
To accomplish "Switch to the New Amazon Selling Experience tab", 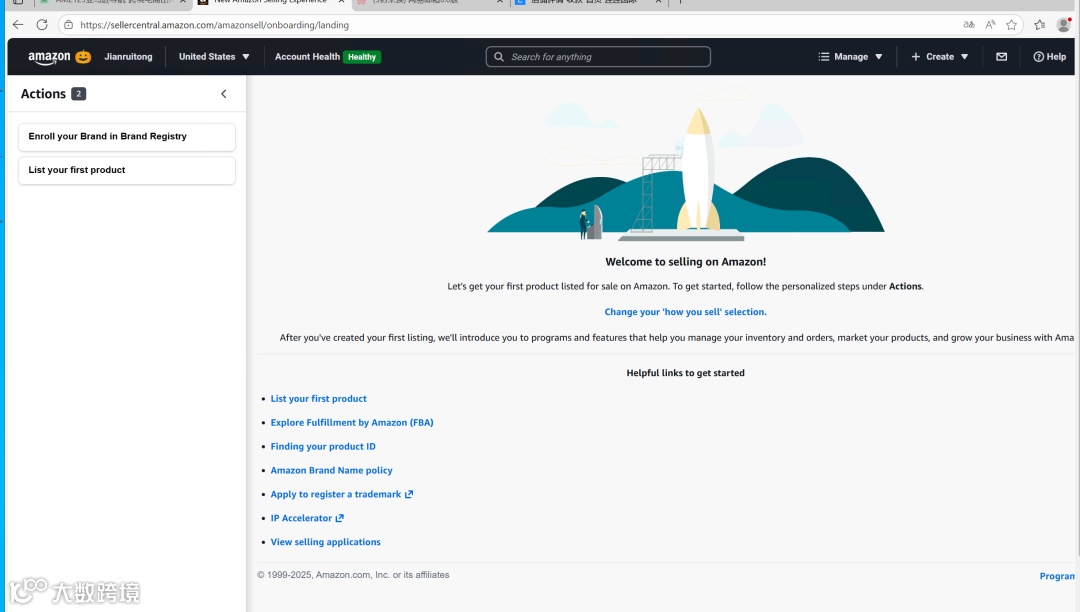I will pos(271,2).
